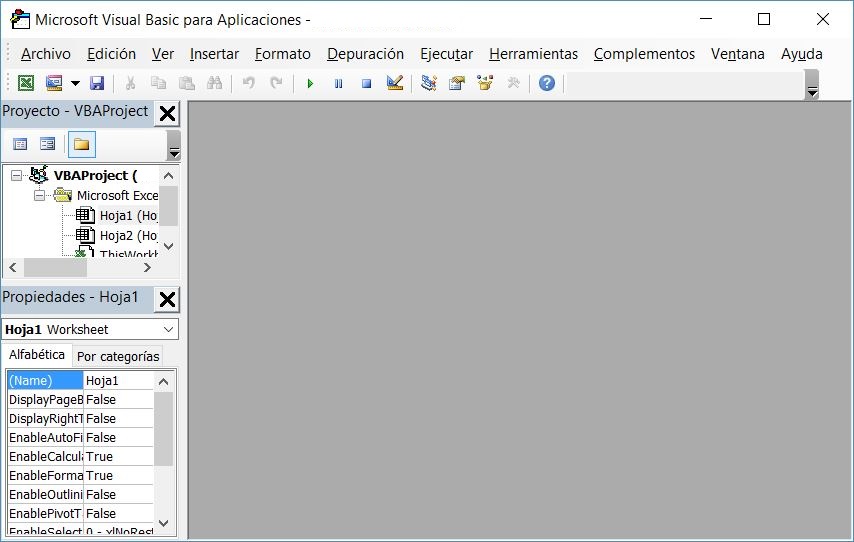Open the Insertar menu
Screen dimensions: 854x542
click(214, 54)
